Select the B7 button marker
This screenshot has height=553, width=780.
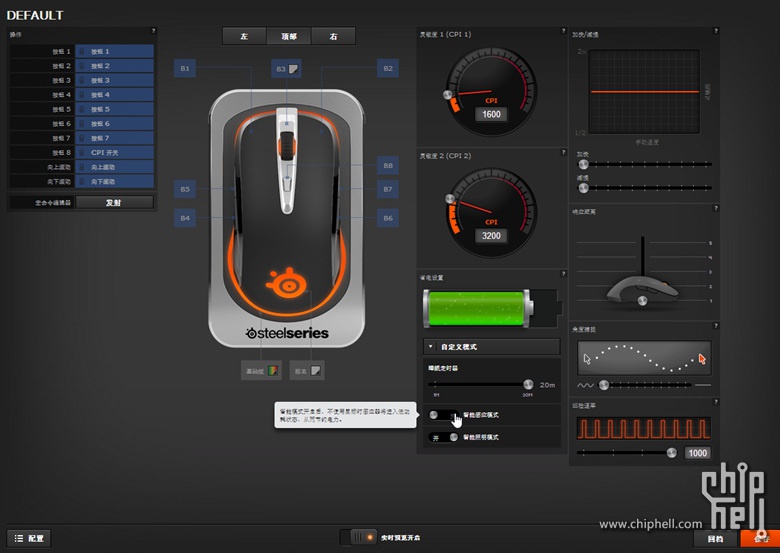[388, 189]
